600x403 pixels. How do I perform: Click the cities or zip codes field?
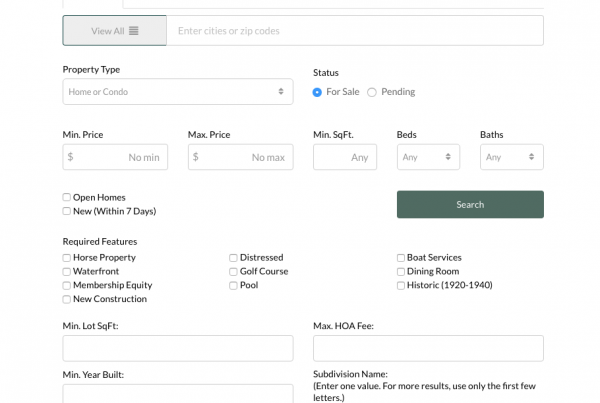[354, 31]
